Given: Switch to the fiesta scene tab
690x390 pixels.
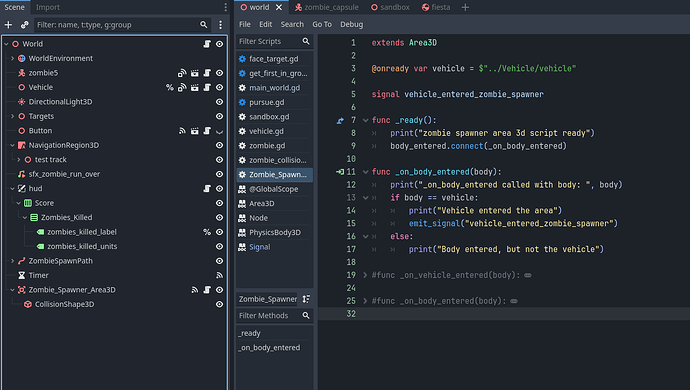Looking at the screenshot, I should tap(436, 7).
